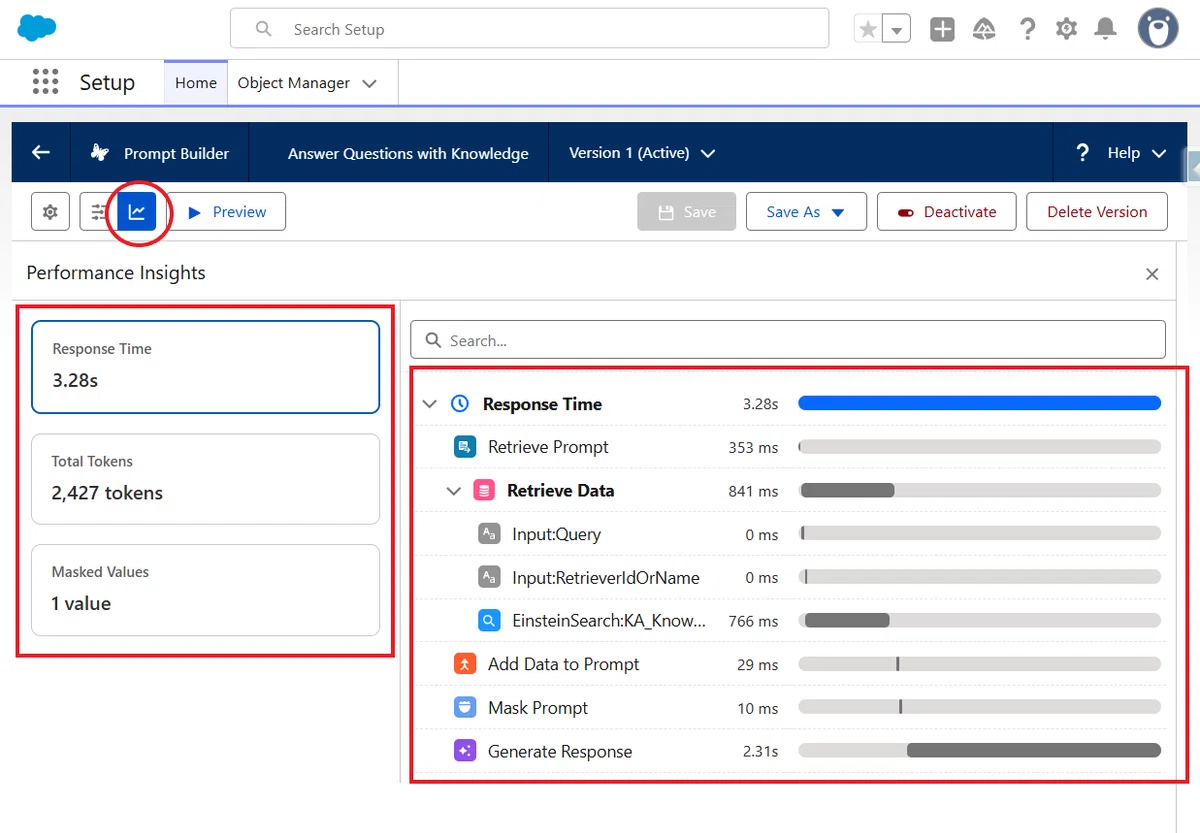The image size is (1200, 833).
Task: Click the Preview button
Action: (227, 212)
